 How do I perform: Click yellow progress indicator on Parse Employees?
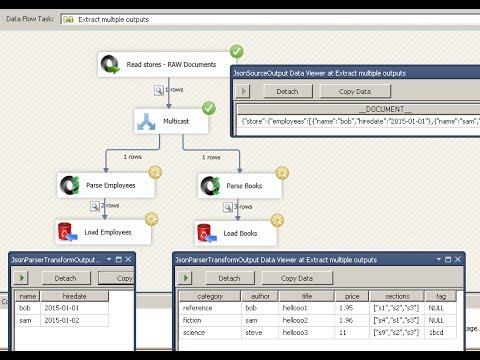click(x=155, y=172)
